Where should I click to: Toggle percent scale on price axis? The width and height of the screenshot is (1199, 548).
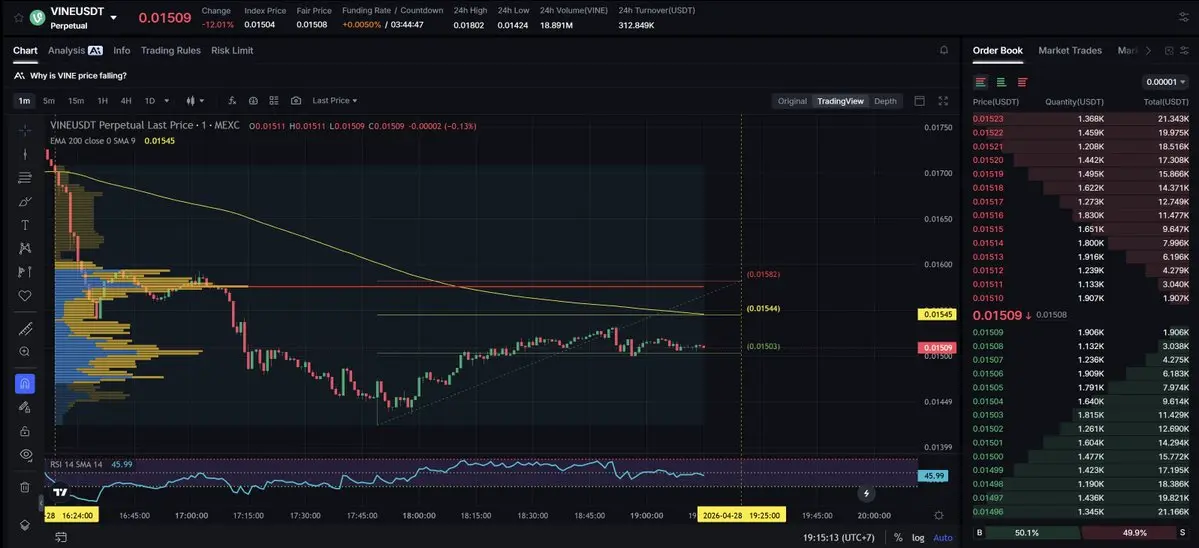click(x=898, y=537)
